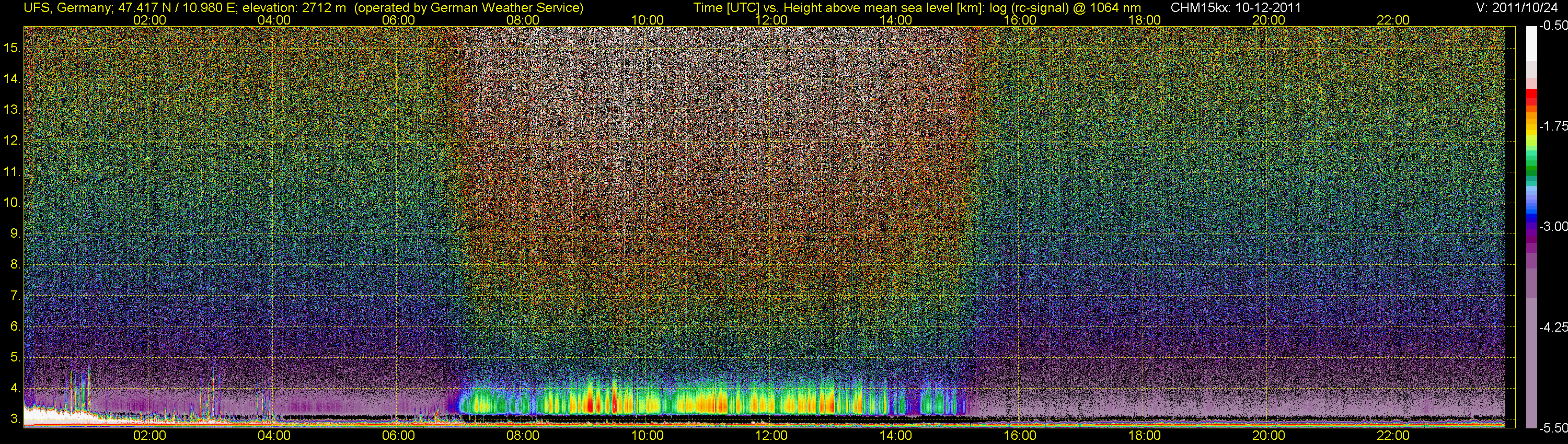Click the height axis label "11."
Viewport: 1568px width, 444px height.
(x=12, y=171)
